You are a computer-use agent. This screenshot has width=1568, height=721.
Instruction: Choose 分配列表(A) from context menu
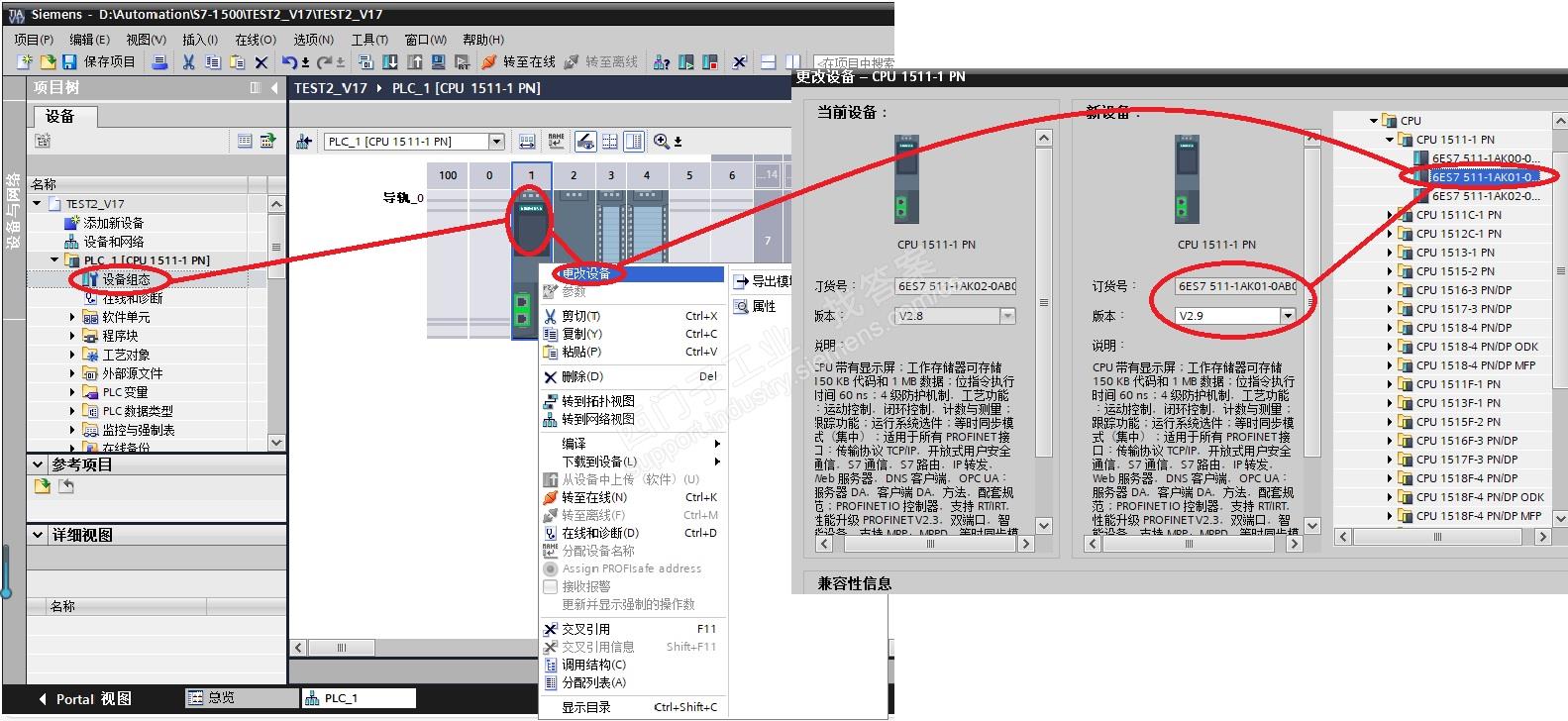[x=633, y=682]
